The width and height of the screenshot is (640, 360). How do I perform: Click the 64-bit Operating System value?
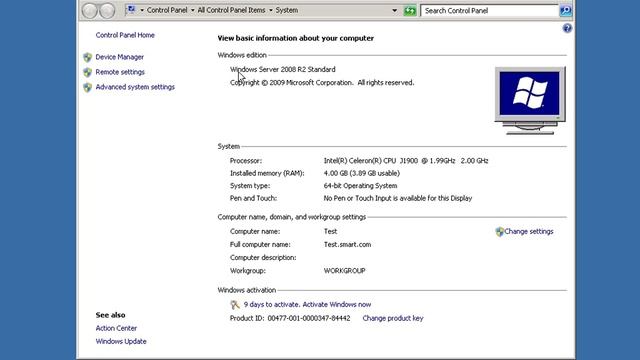(360, 186)
